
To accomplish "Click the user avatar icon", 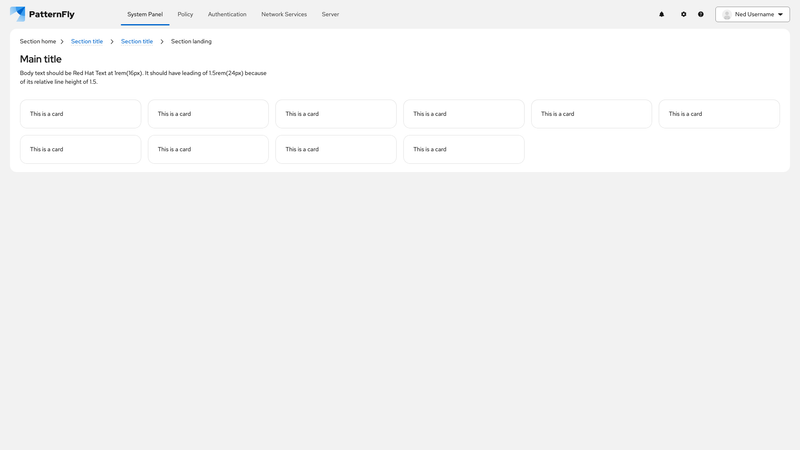I will pyautogui.click(x=727, y=14).
